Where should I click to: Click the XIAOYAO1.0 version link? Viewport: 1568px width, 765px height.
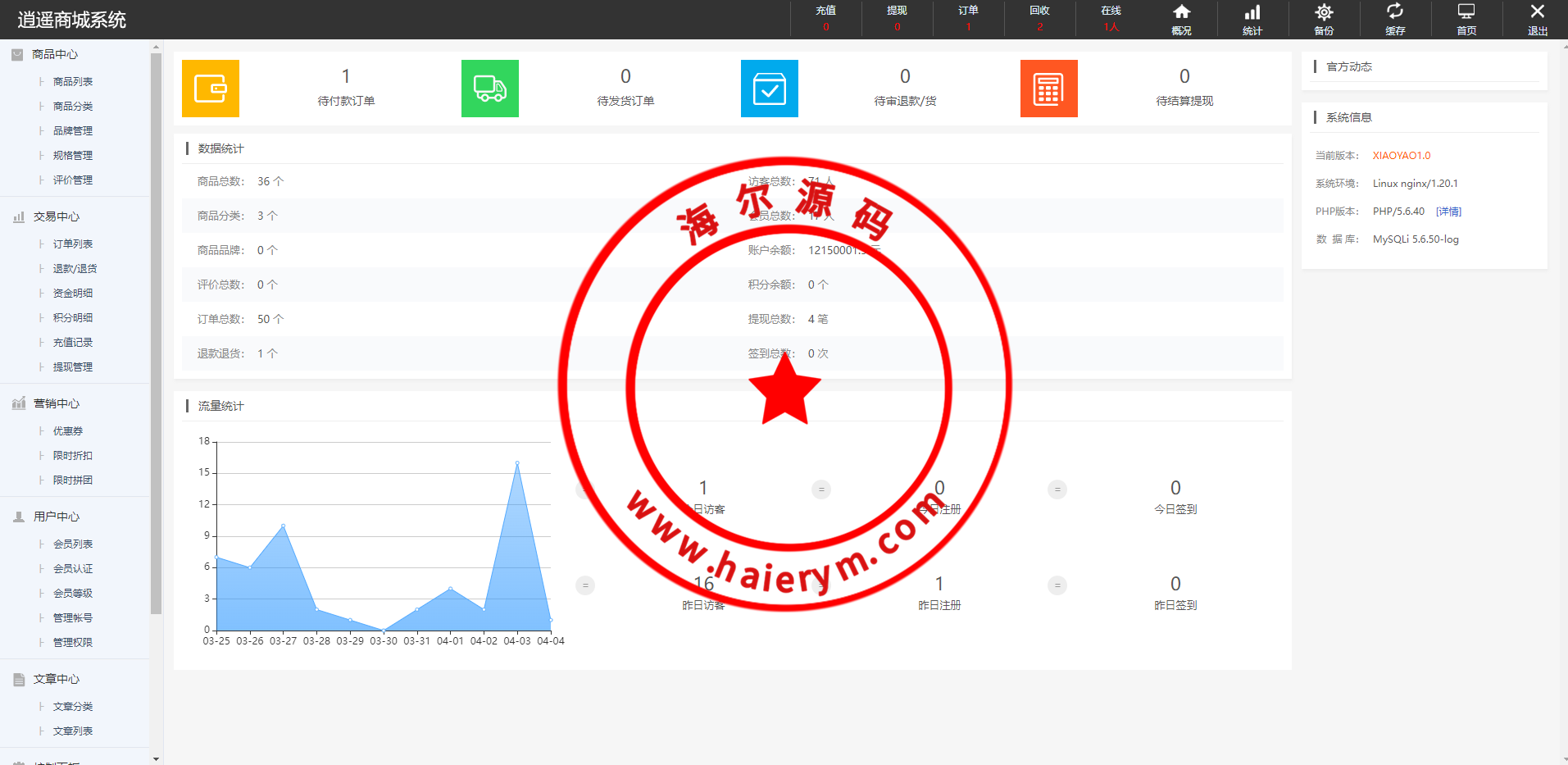[1402, 156]
